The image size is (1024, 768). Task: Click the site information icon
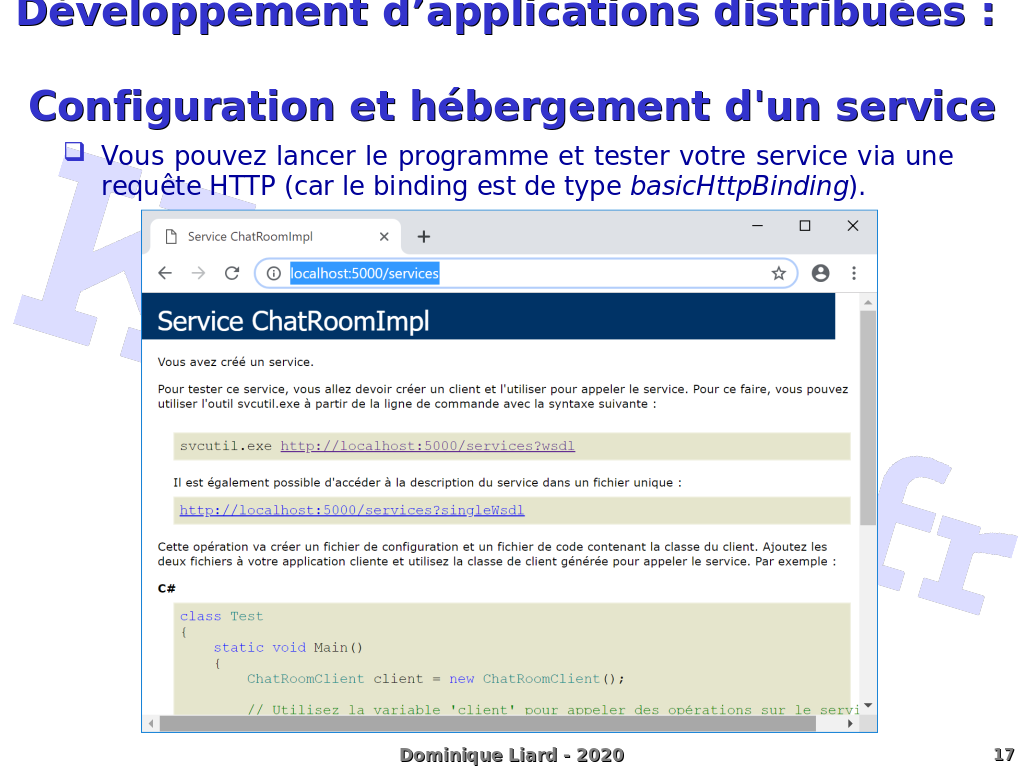pos(273,273)
